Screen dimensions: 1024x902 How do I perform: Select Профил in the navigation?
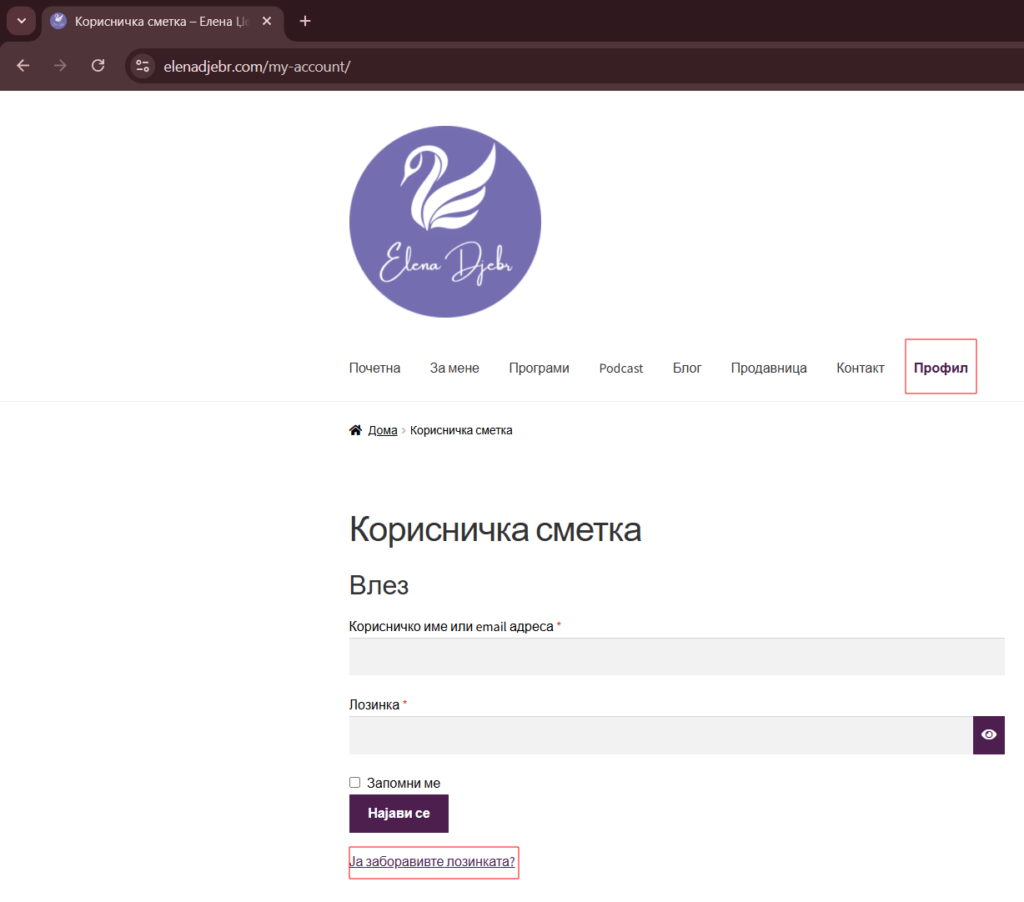tap(940, 368)
